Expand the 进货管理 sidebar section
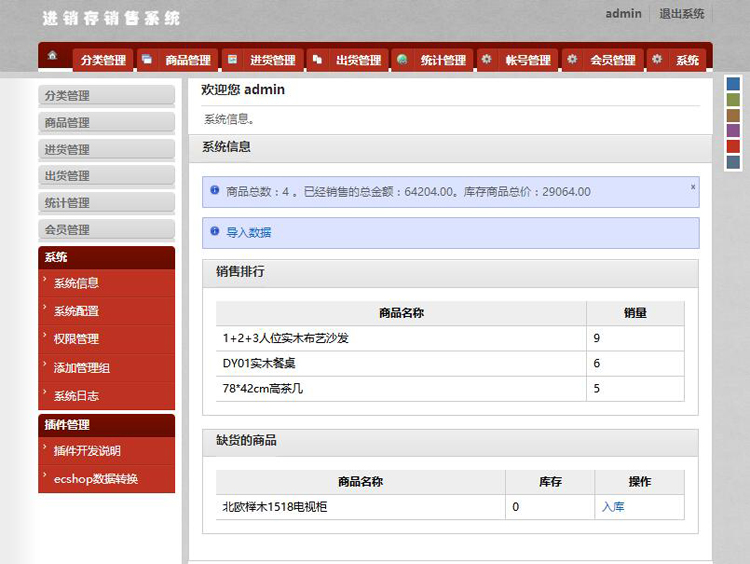 pyautogui.click(x=106, y=149)
